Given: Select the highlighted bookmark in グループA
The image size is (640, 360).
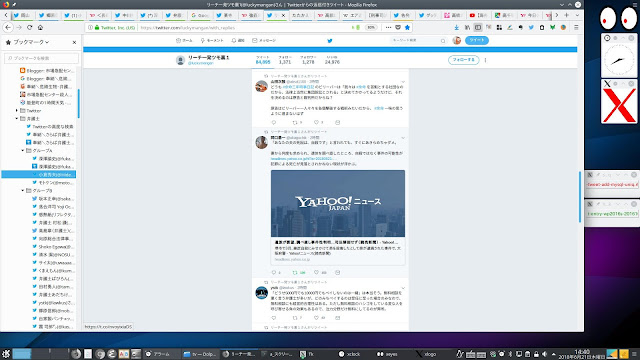Looking at the screenshot, I should pos(39,175).
